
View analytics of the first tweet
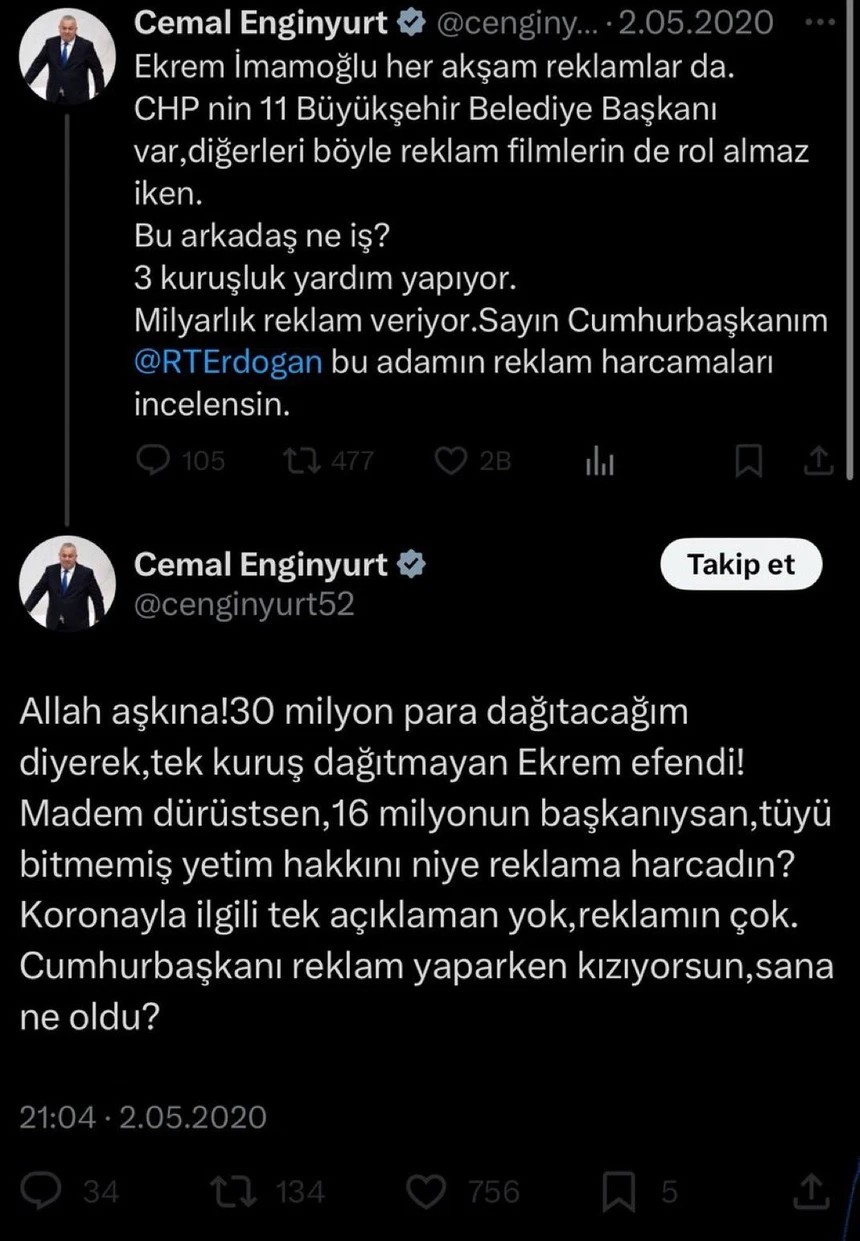(x=600, y=460)
